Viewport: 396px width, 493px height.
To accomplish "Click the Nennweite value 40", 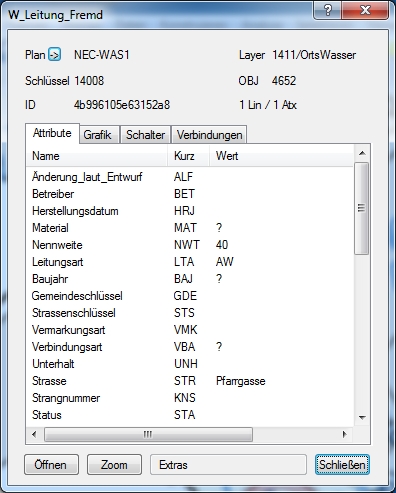I will point(222,245).
